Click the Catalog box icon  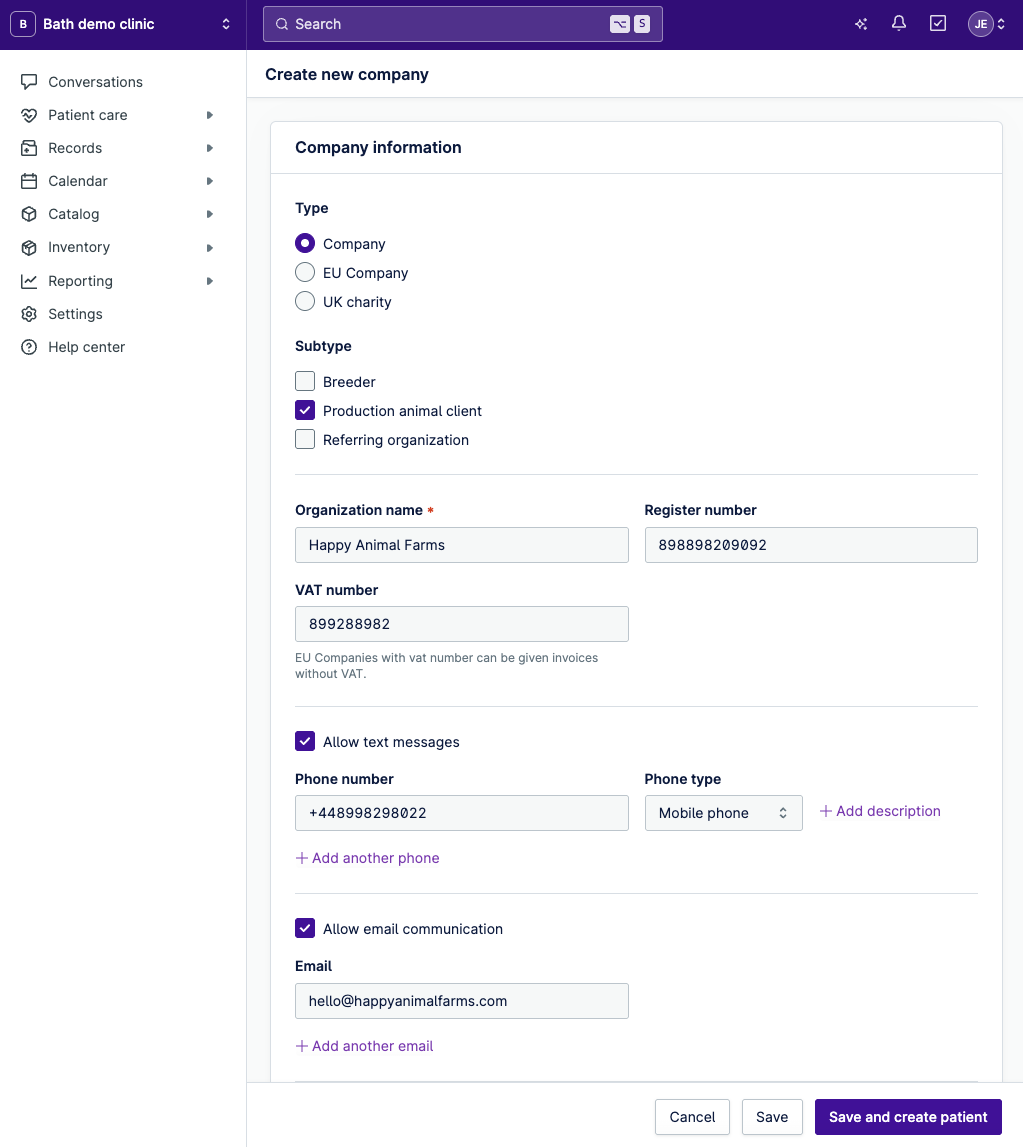tap(29, 214)
